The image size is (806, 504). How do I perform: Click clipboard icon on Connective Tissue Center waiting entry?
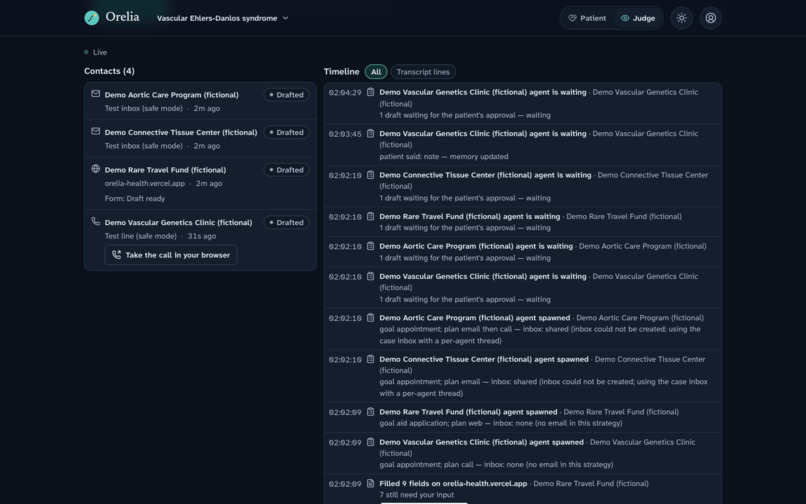[x=370, y=175]
